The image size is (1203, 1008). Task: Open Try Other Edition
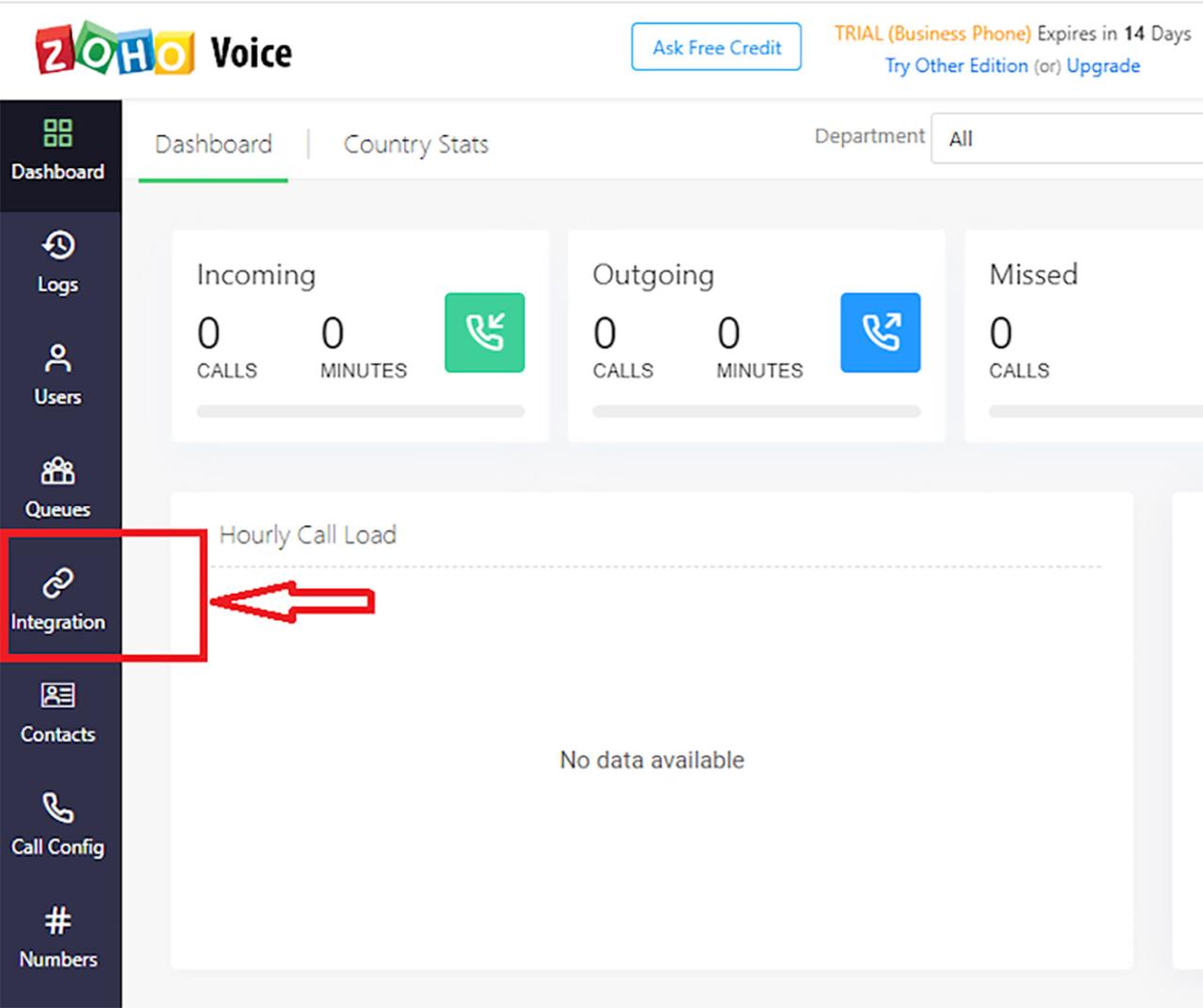(955, 66)
